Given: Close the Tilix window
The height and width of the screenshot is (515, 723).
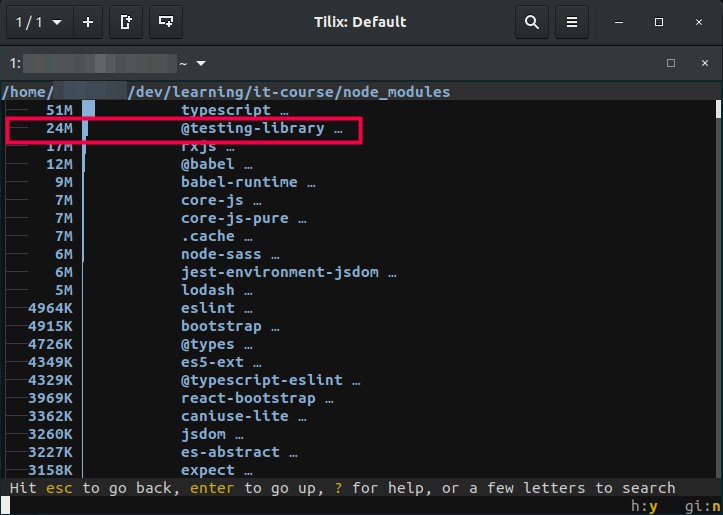Looking at the screenshot, I should coord(699,22).
